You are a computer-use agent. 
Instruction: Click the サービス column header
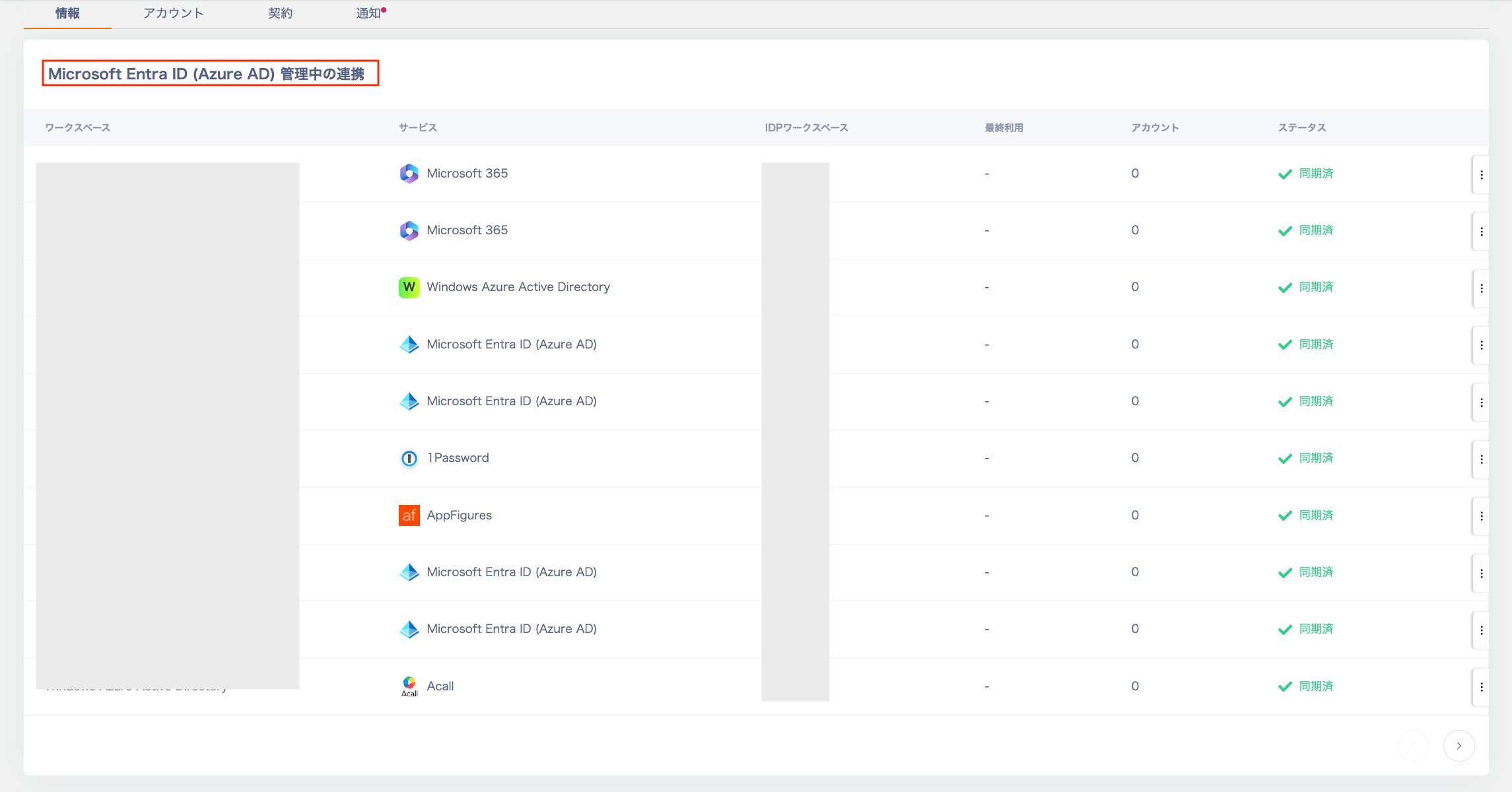418,127
